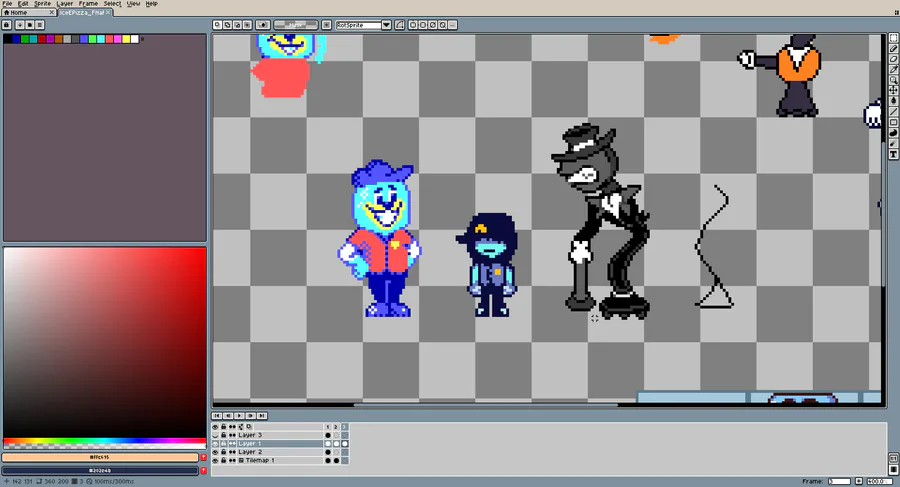Close the Home tab

52,12
